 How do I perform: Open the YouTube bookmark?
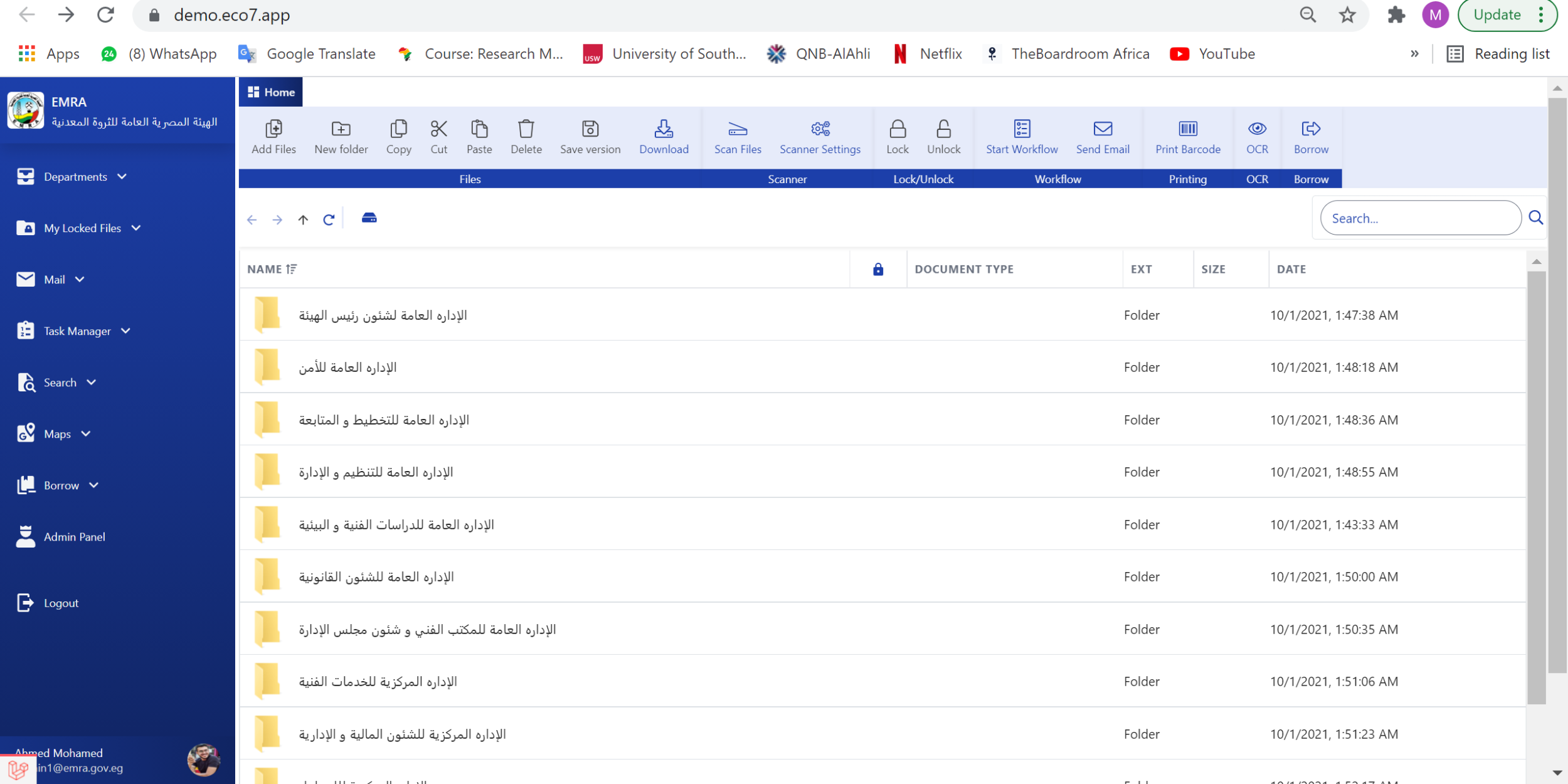pyautogui.click(x=1212, y=54)
